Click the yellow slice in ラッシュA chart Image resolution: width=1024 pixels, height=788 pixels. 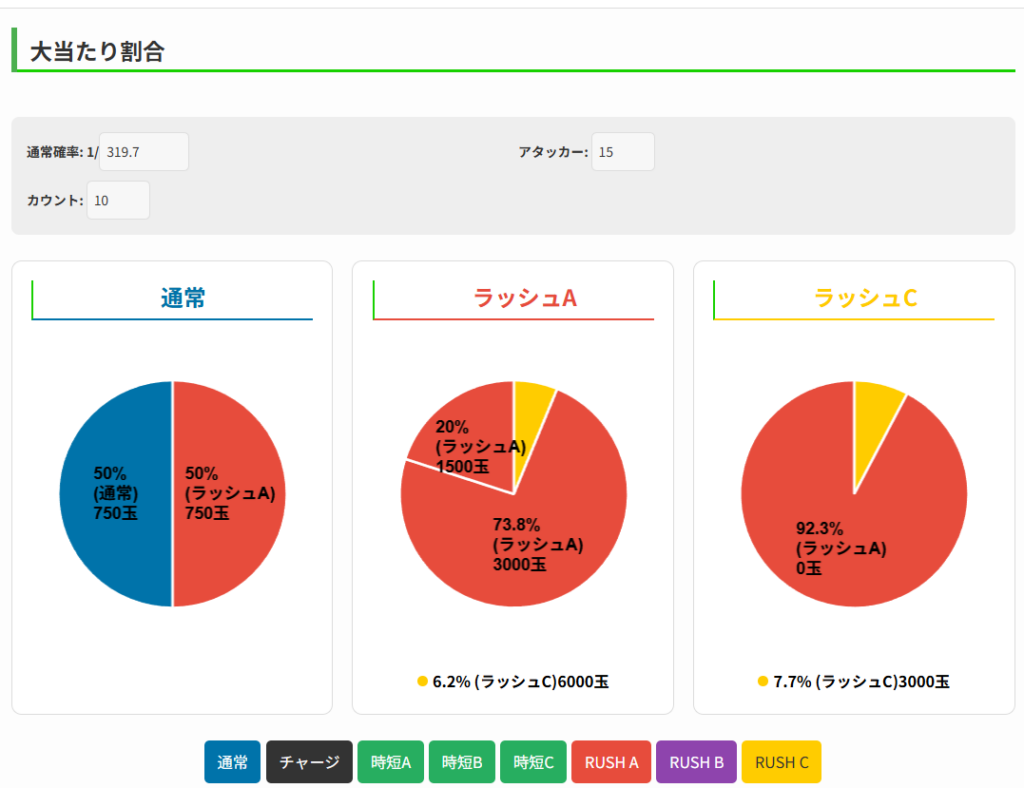click(x=530, y=405)
